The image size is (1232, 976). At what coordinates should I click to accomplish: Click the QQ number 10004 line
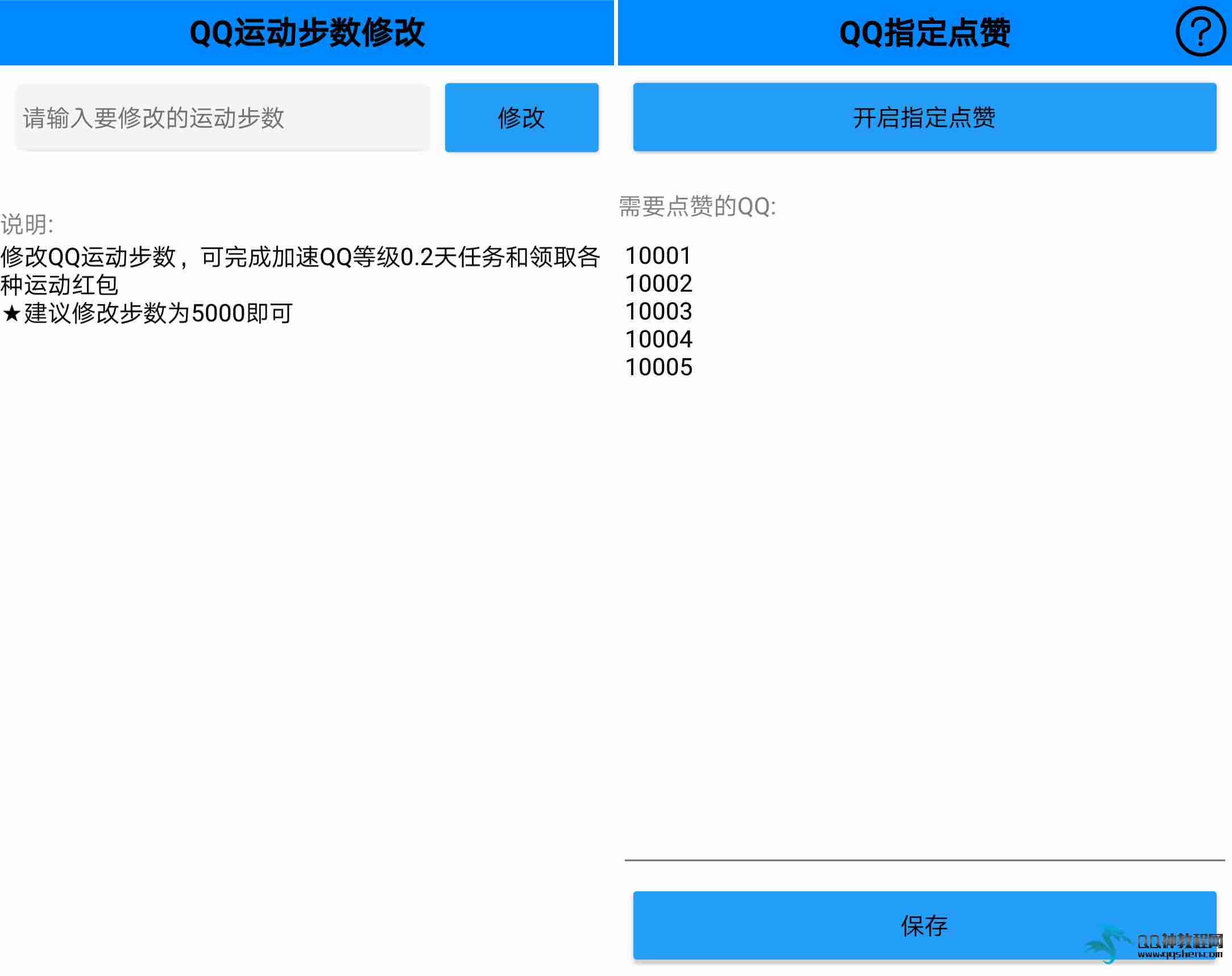point(658,339)
